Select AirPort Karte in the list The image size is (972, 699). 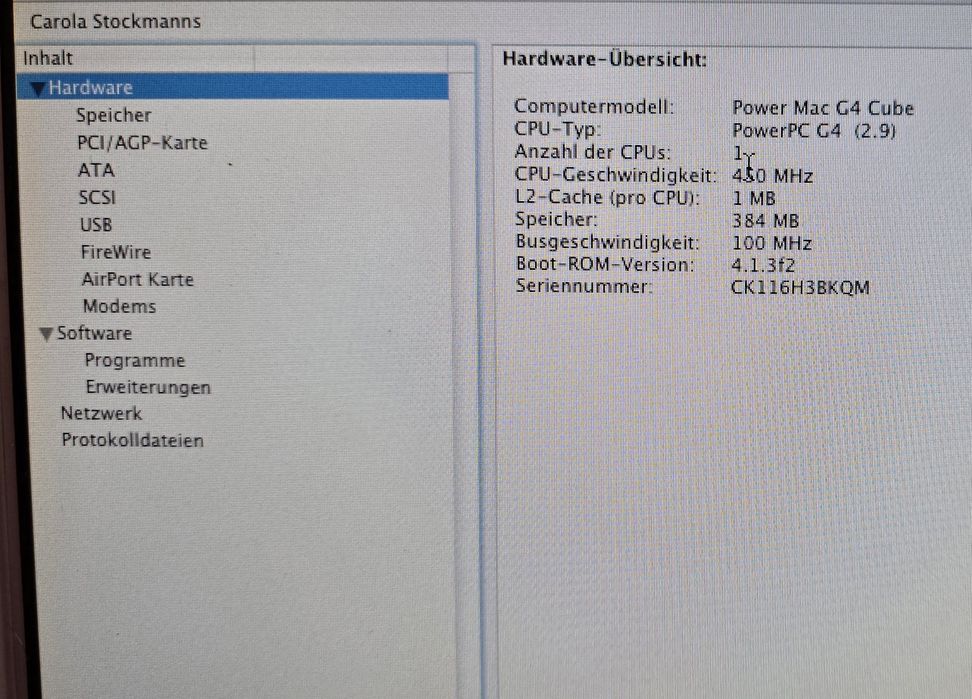point(138,279)
